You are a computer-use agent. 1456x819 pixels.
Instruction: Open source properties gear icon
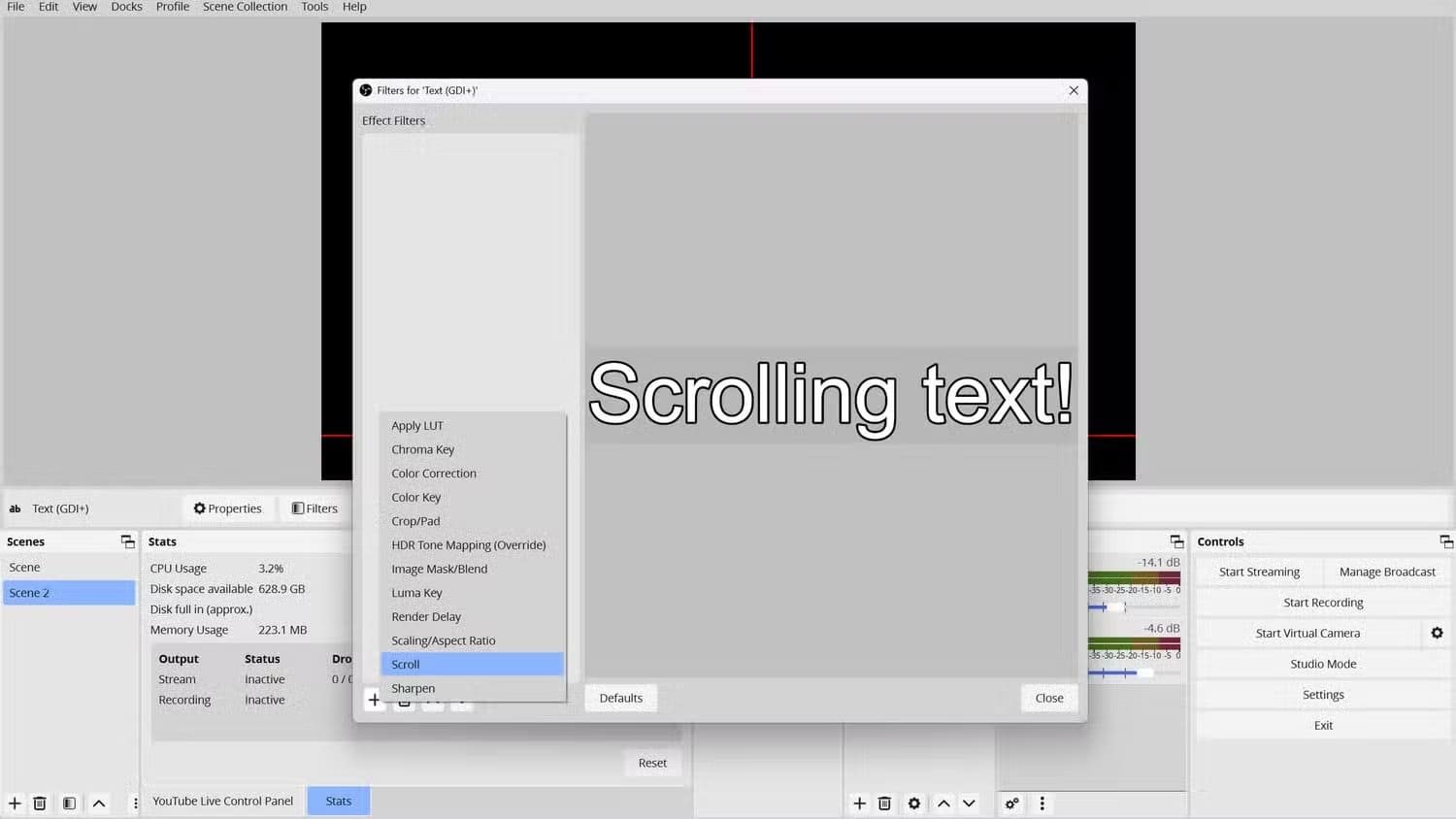(914, 803)
